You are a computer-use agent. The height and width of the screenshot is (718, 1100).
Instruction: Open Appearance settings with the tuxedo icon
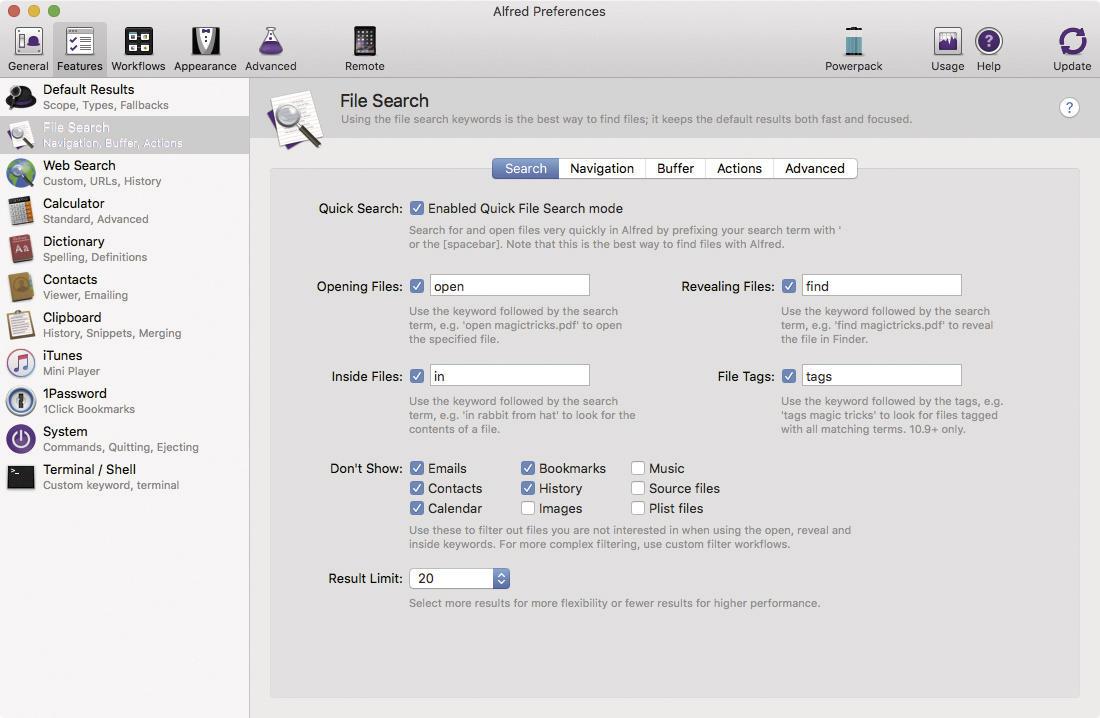coord(206,49)
